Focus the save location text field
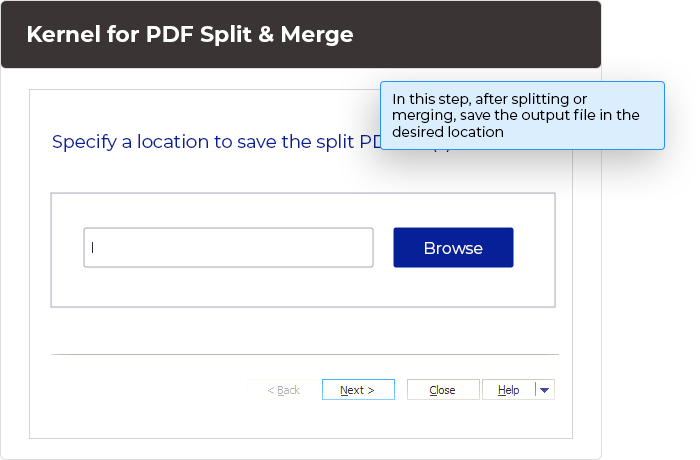Screen dimensions: 700x460 (228, 248)
